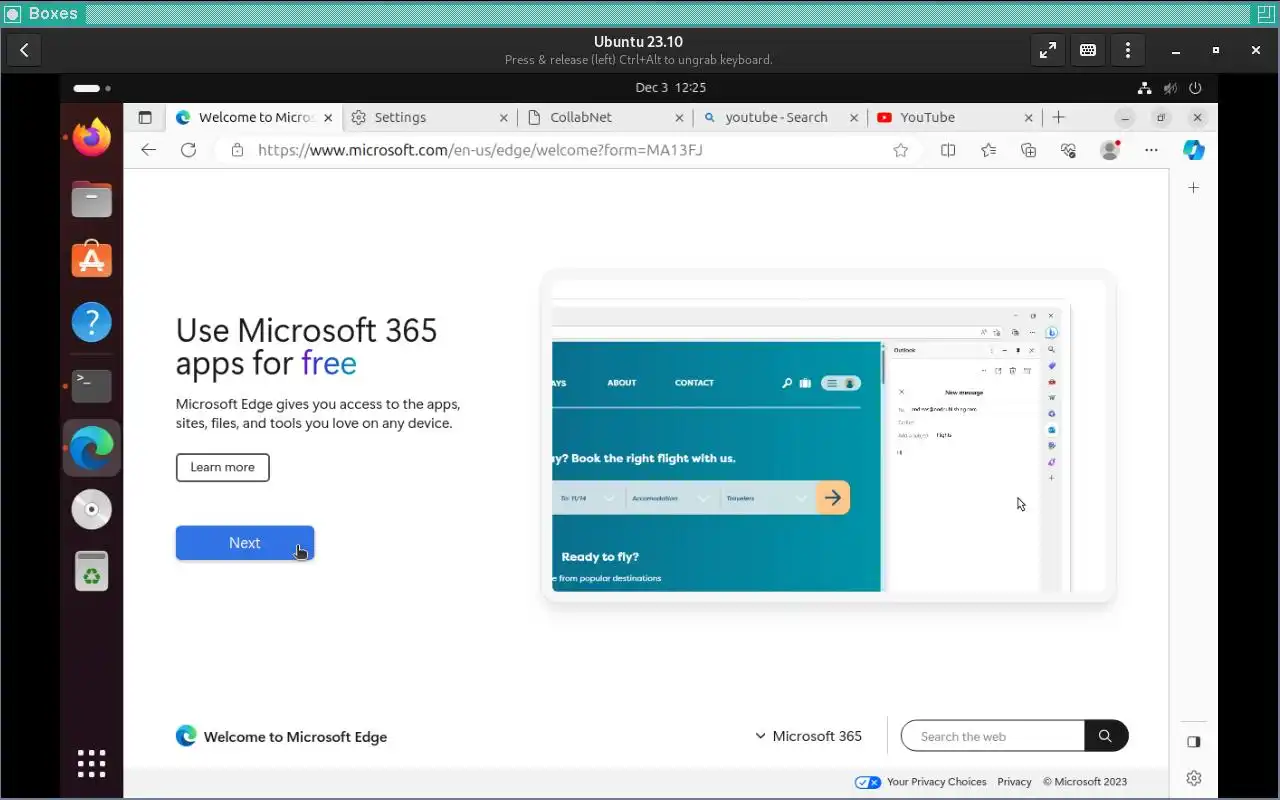This screenshot has height=800, width=1280.
Task: Open Your Privacy Choices link
Action: (936, 782)
